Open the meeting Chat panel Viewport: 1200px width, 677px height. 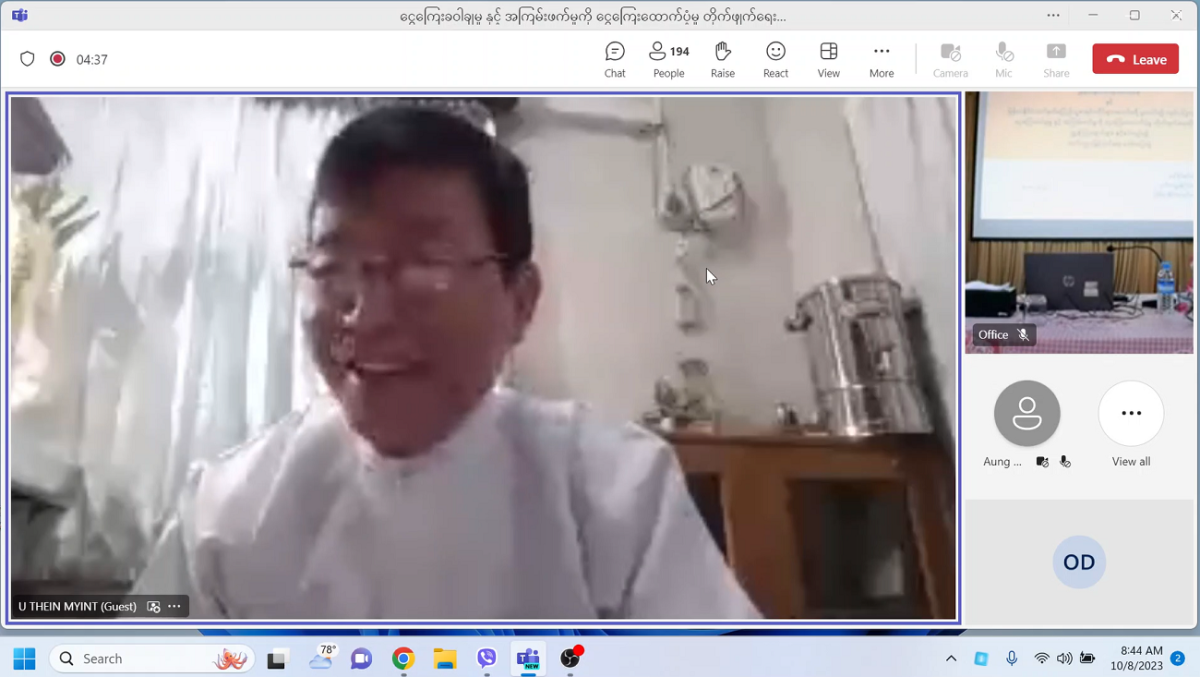614,59
